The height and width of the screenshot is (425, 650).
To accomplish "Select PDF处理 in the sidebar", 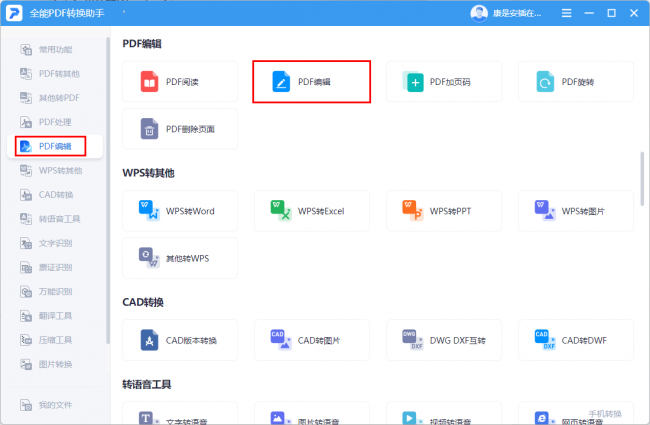I will pos(55,122).
